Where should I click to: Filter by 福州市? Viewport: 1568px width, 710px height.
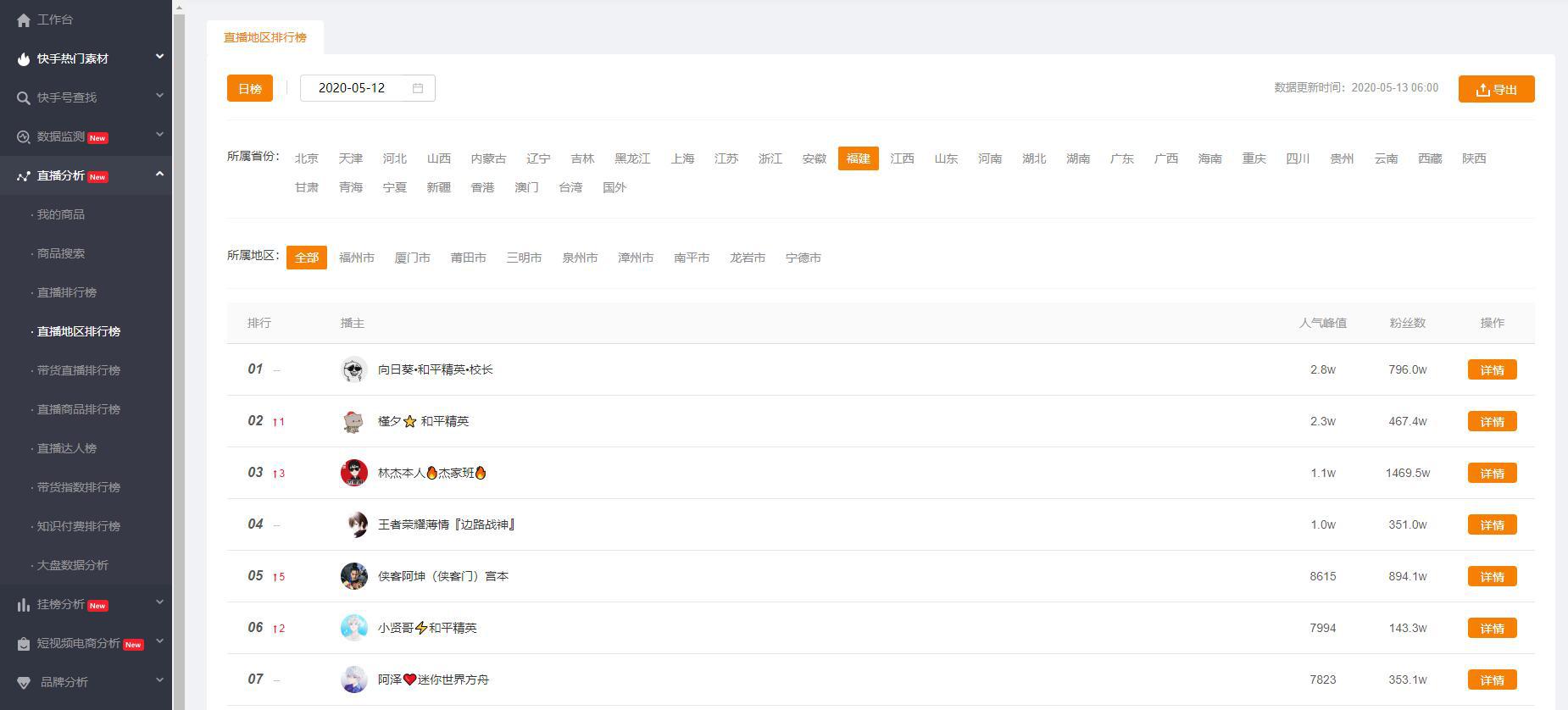[357, 258]
